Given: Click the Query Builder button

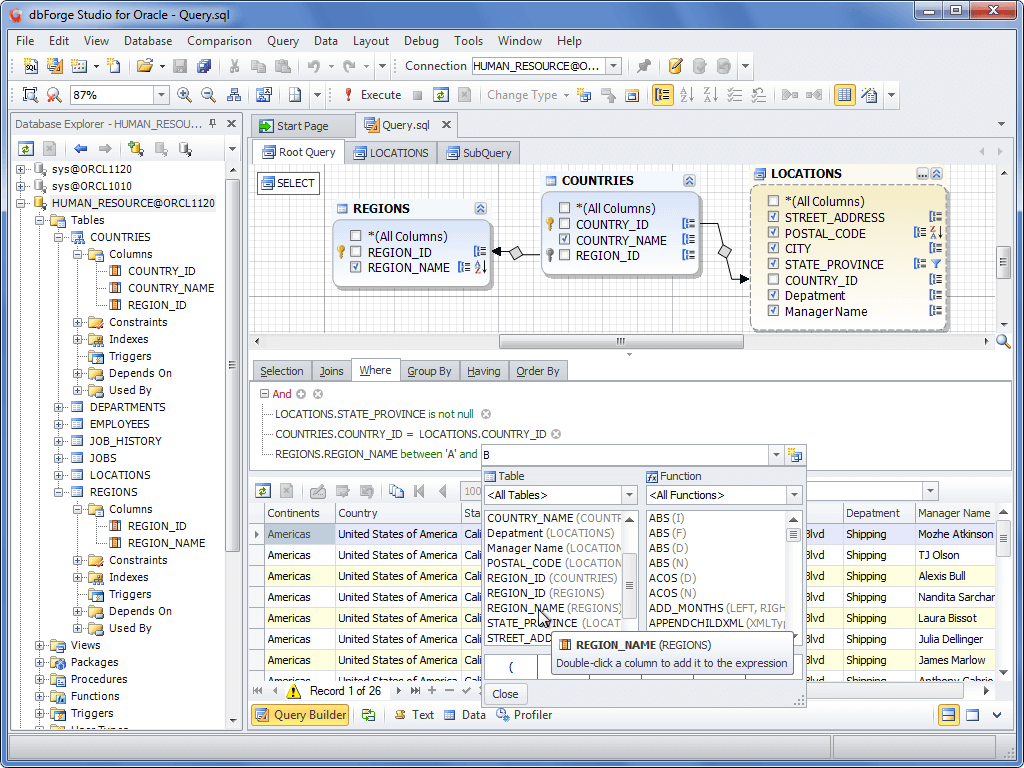Looking at the screenshot, I should 300,715.
